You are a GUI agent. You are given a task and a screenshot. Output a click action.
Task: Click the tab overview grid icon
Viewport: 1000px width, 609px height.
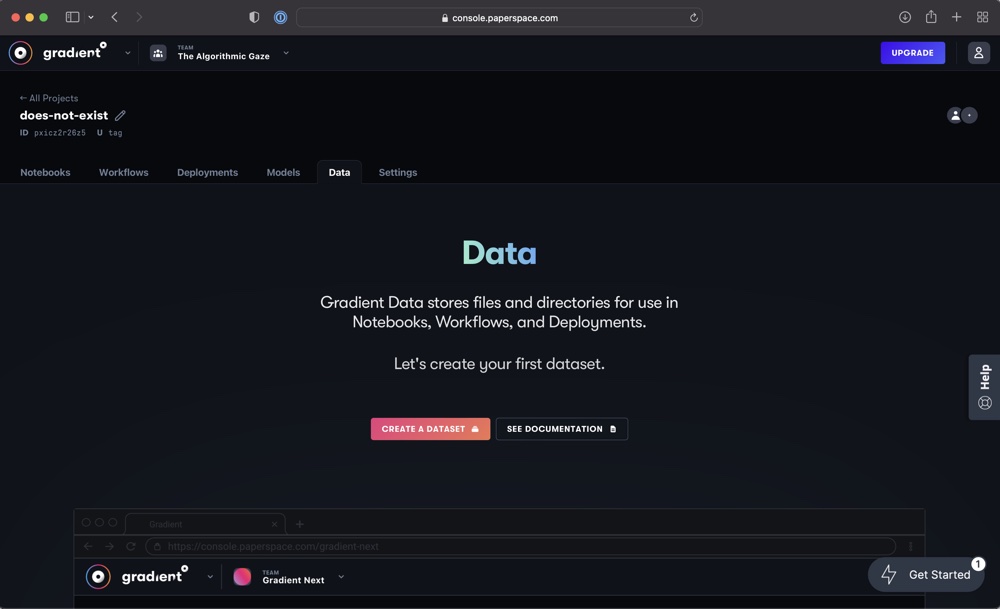982,17
